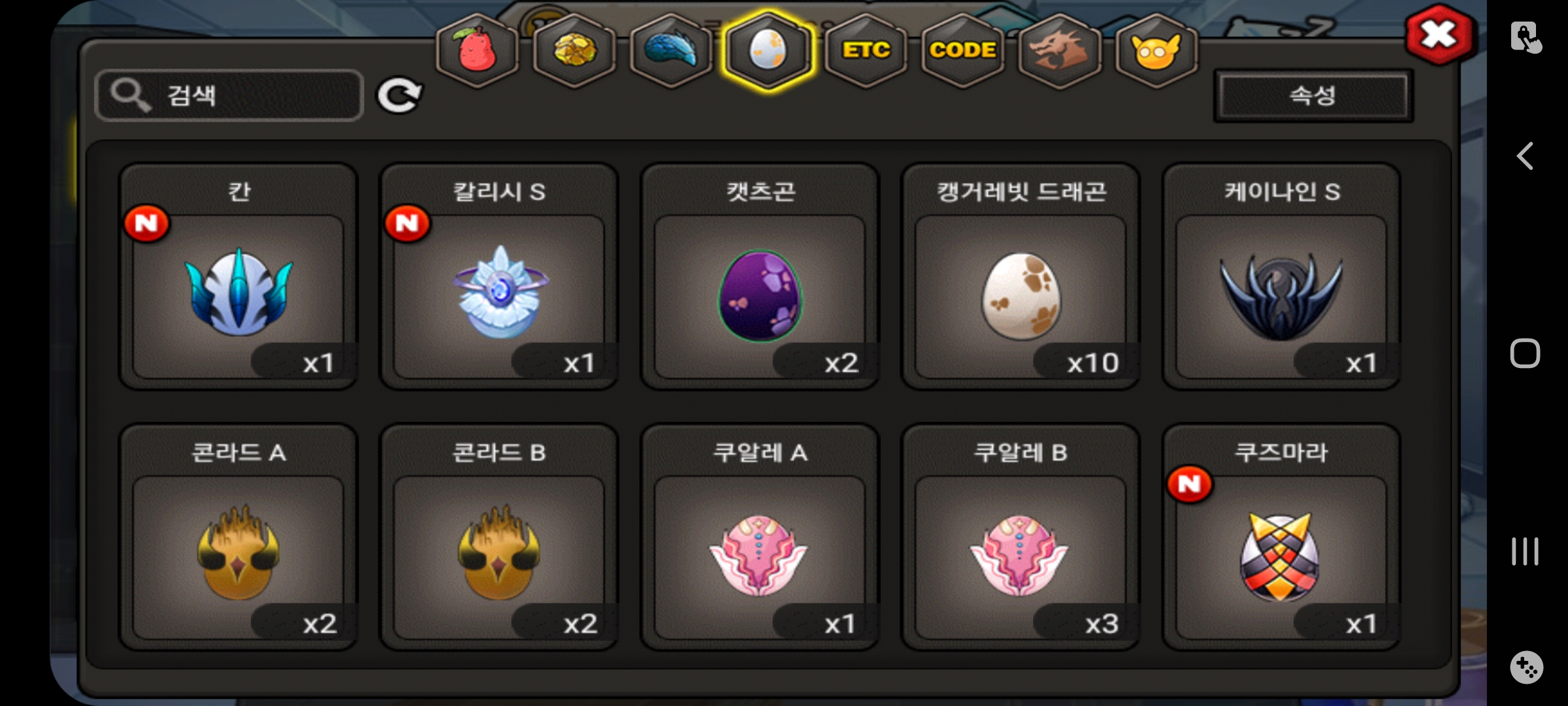Select the 캥거레빗 드래곤 egg x10
Image resolution: width=1568 pixels, height=706 pixels.
pos(1021,277)
